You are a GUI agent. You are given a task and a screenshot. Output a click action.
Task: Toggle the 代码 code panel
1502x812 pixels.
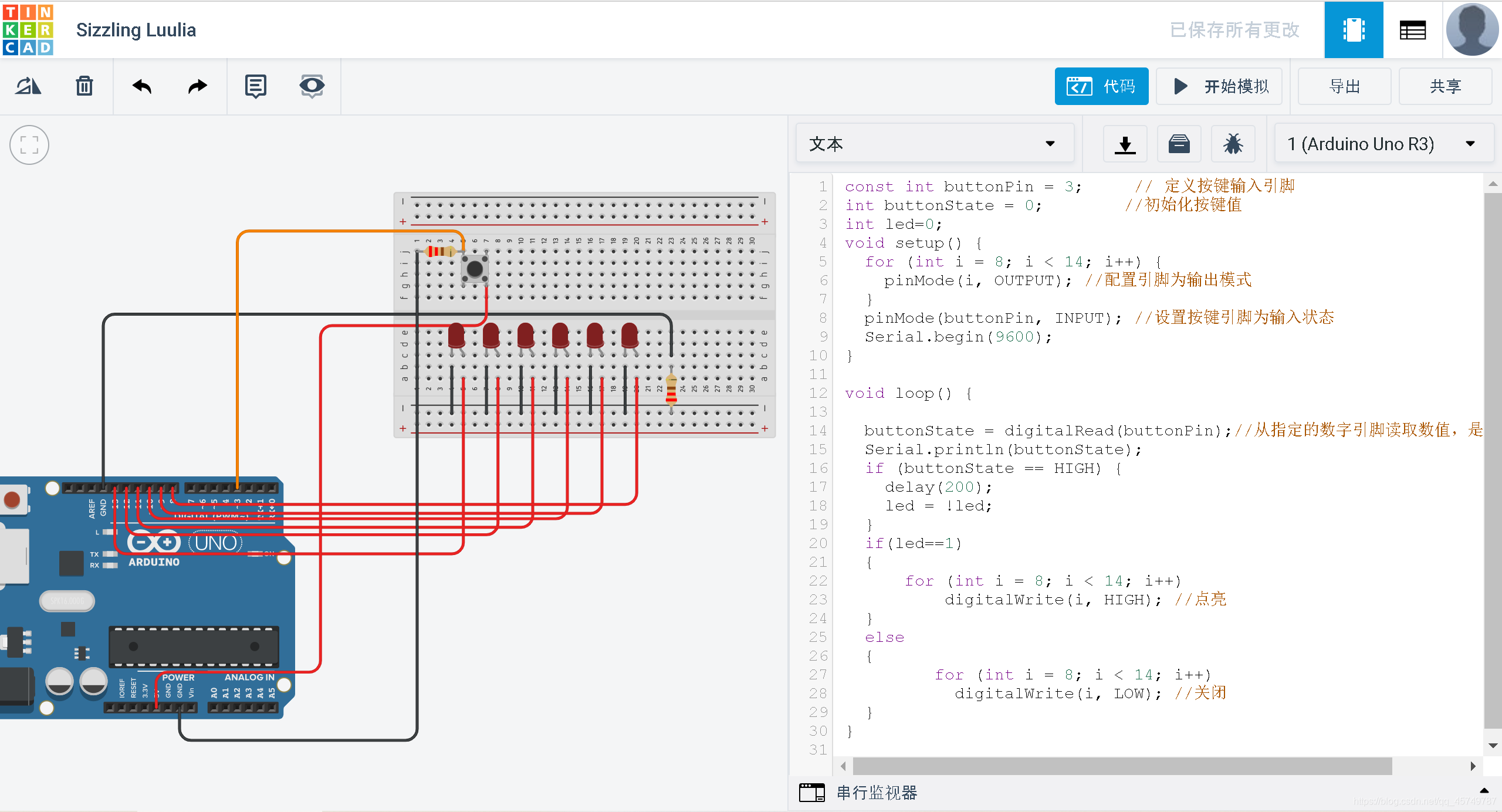[1101, 86]
